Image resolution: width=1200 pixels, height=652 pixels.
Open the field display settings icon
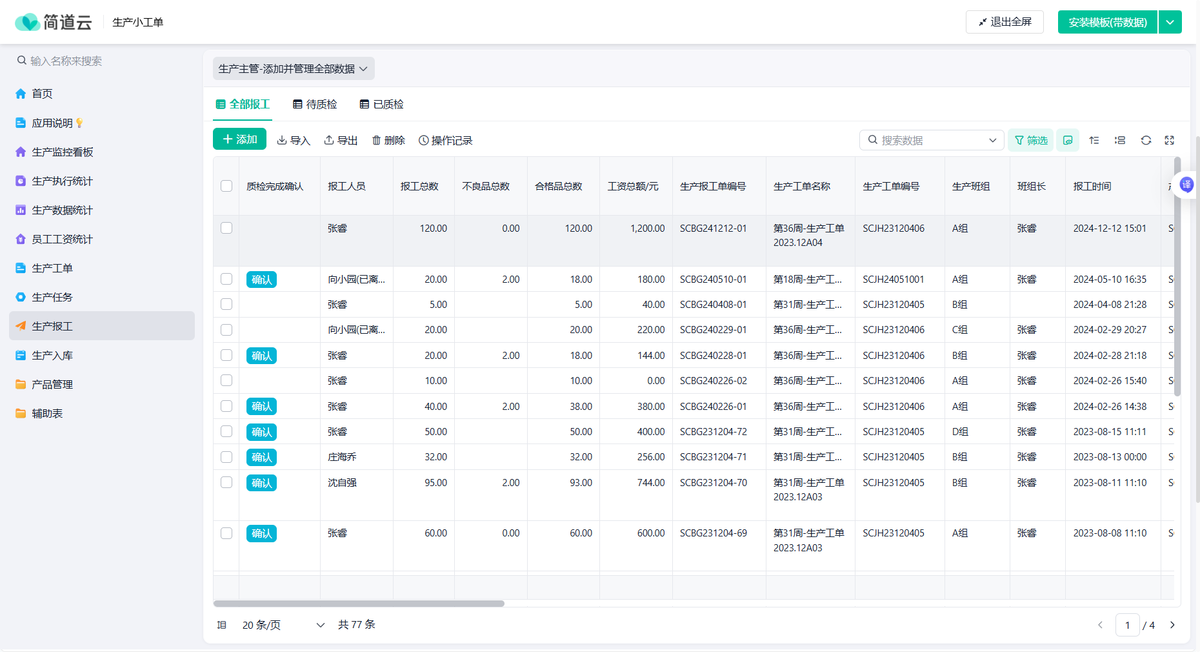(1120, 141)
